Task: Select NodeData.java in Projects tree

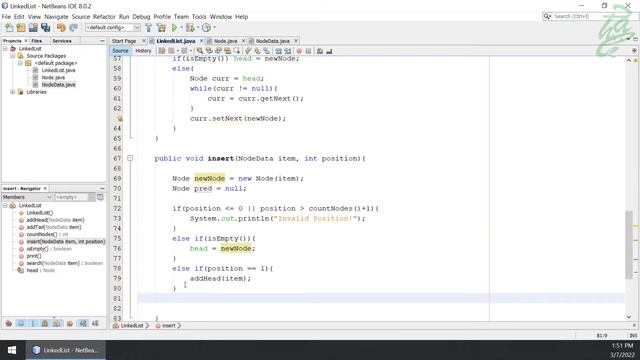Action: [58, 84]
